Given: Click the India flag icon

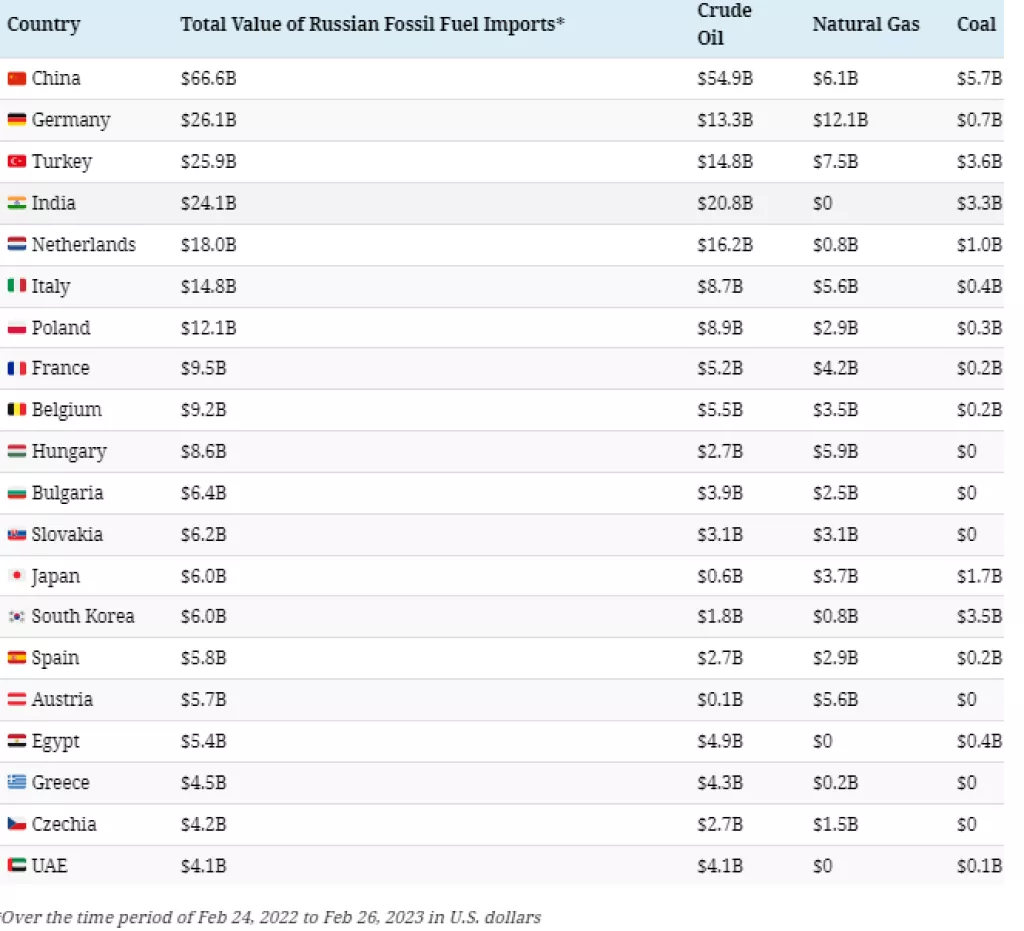Looking at the screenshot, I should 16,203.
